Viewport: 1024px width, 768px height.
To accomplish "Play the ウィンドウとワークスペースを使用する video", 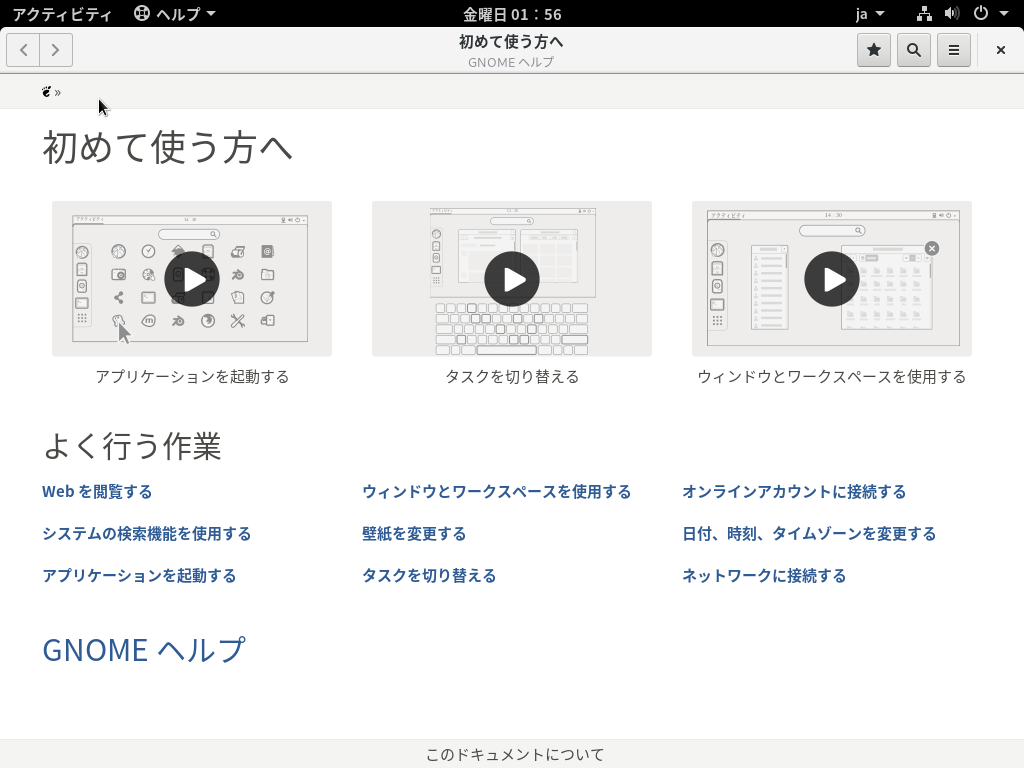I will tap(832, 279).
